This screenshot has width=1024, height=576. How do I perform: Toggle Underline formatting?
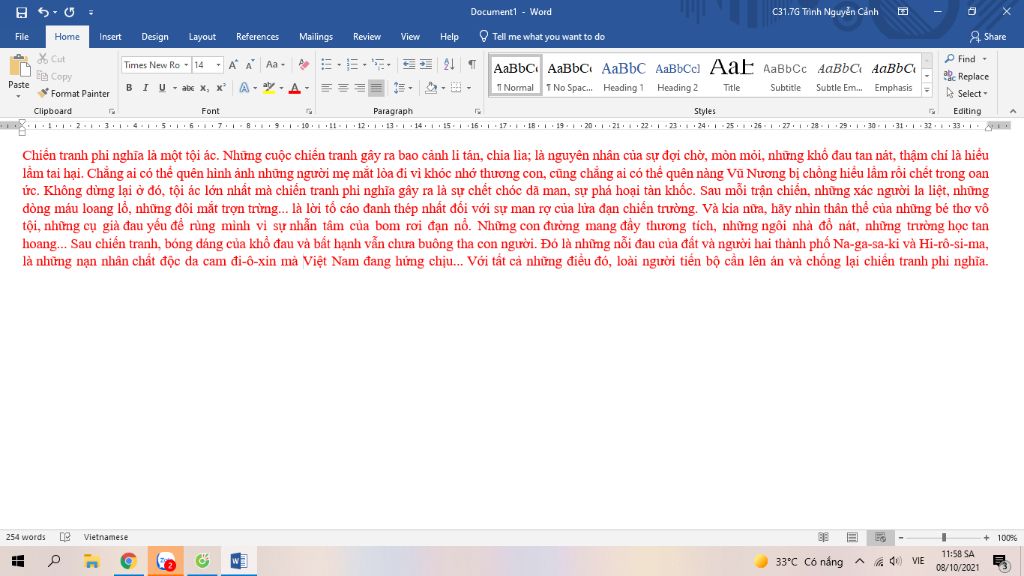click(161, 88)
